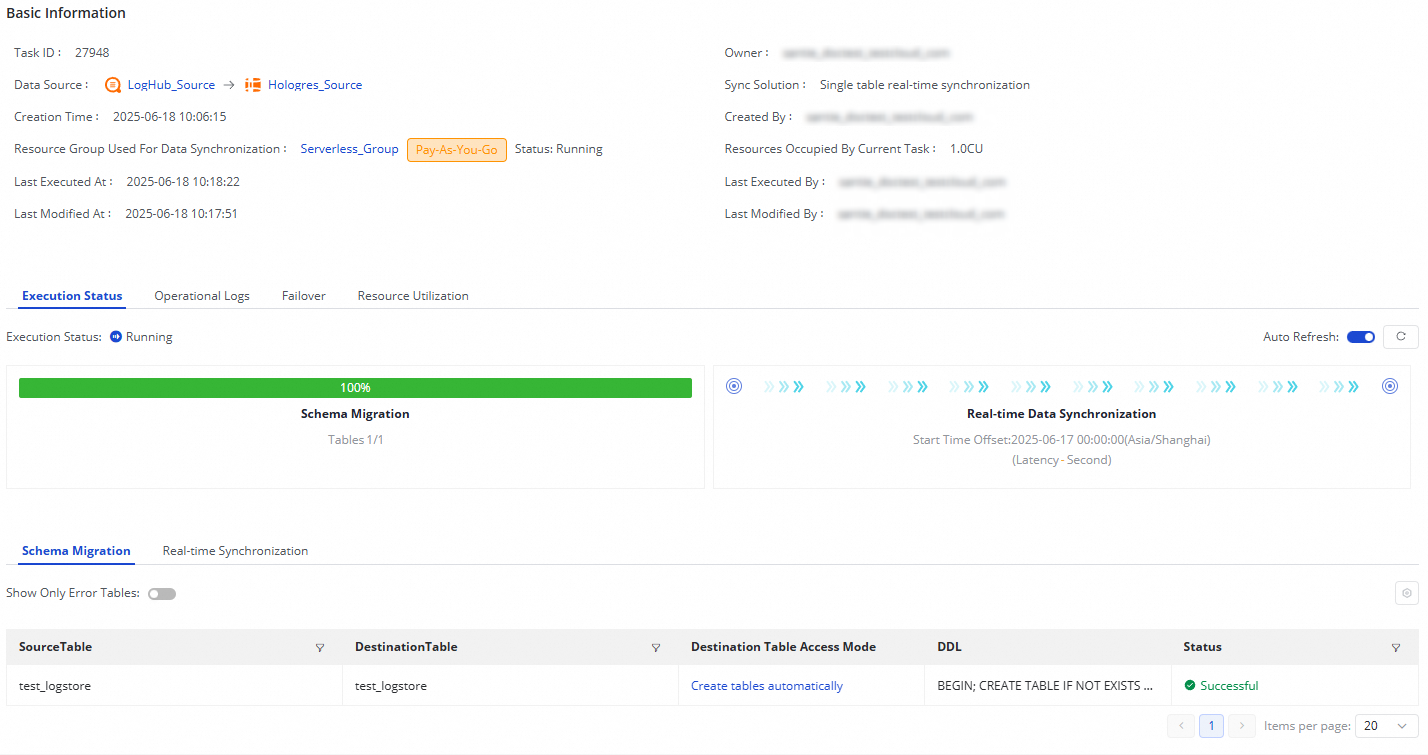Click the Create tables automatically link
This screenshot has height=755, width=1428.
coord(767,686)
